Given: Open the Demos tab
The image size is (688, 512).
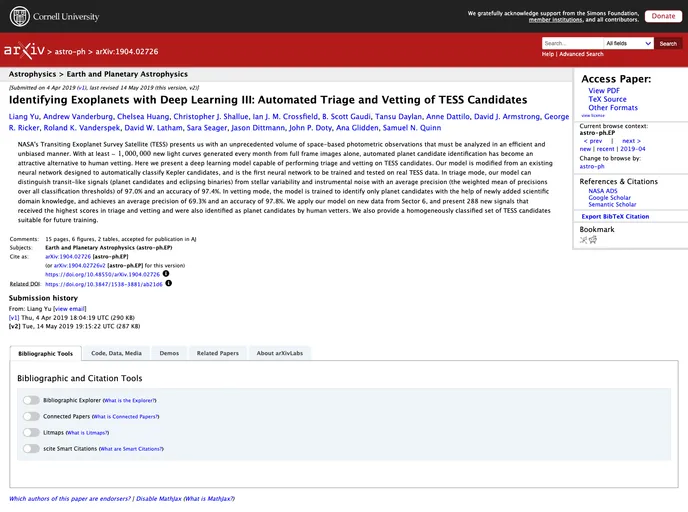Looking at the screenshot, I should pyautogui.click(x=169, y=353).
